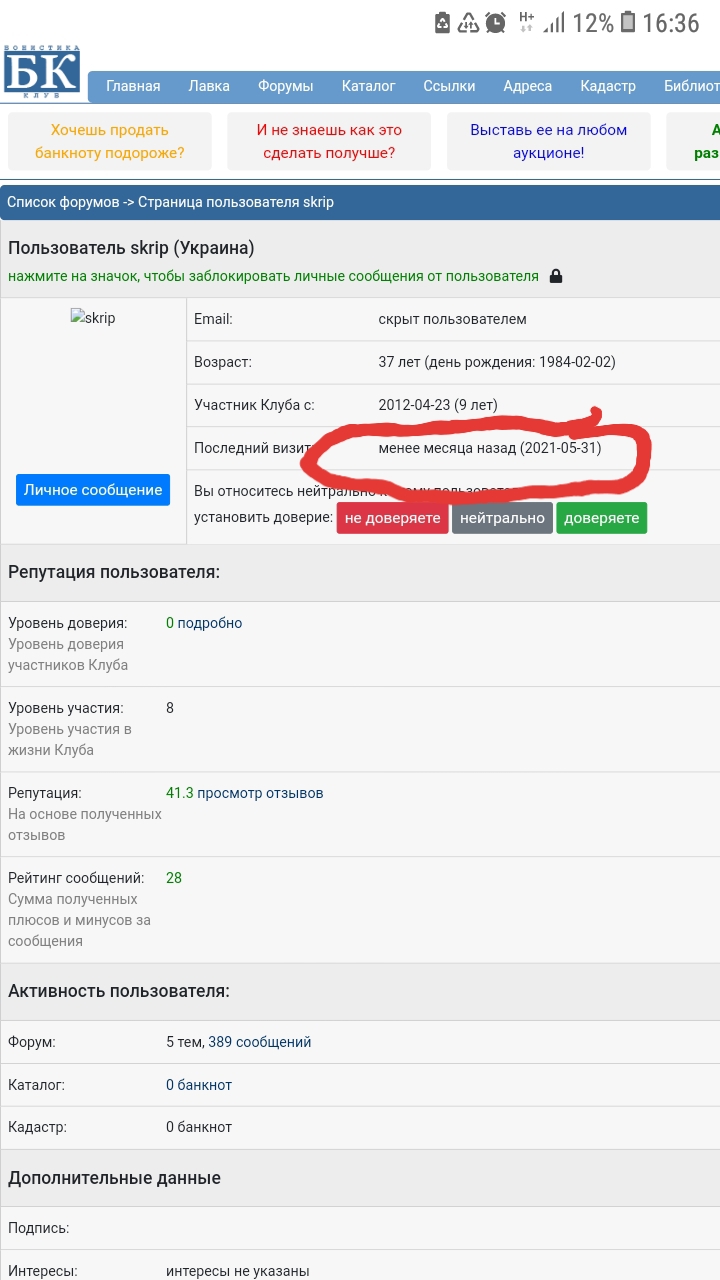Select Ссылки in the top menu
This screenshot has height=1280, width=720.
click(x=449, y=86)
